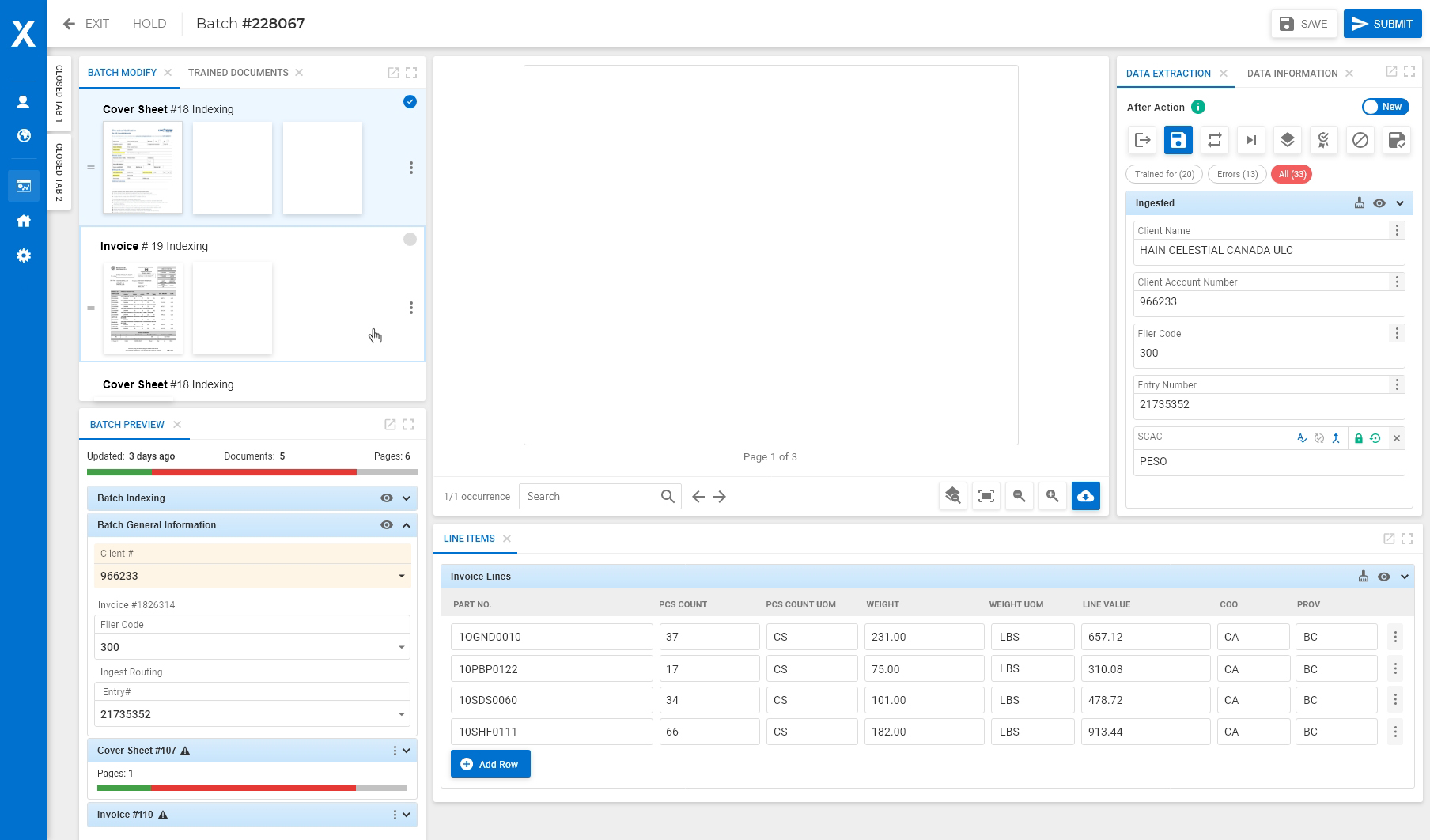This screenshot has height=840, width=1430.
Task: Click the skip-to-next After Action icon
Action: 1250,140
